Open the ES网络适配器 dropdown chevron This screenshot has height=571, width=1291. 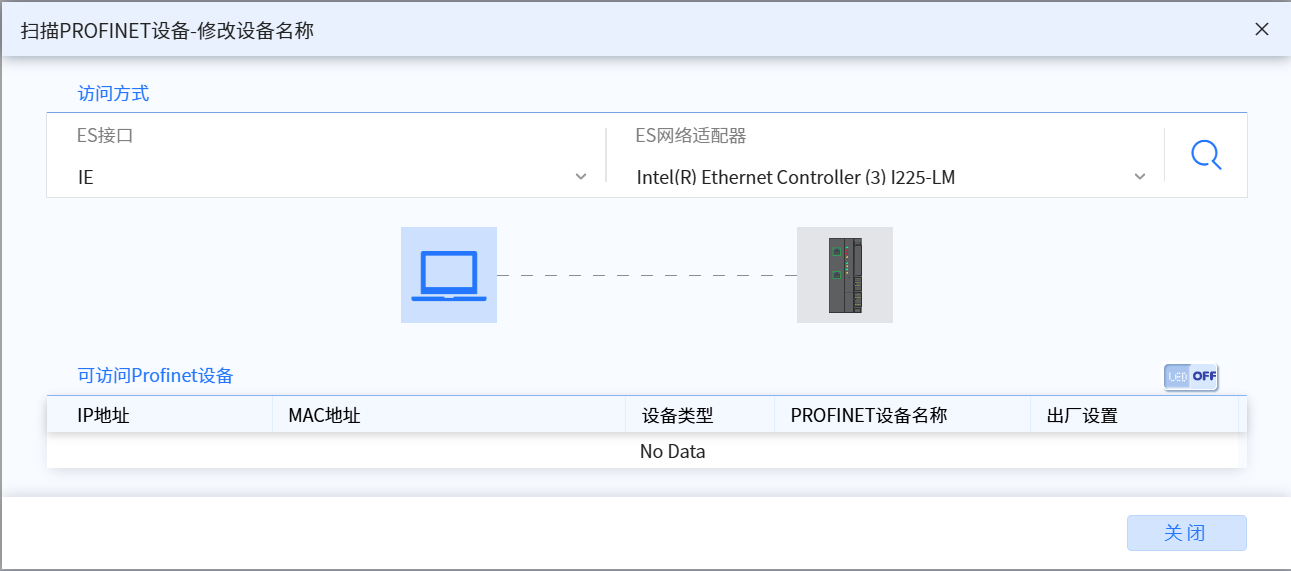(x=1139, y=177)
